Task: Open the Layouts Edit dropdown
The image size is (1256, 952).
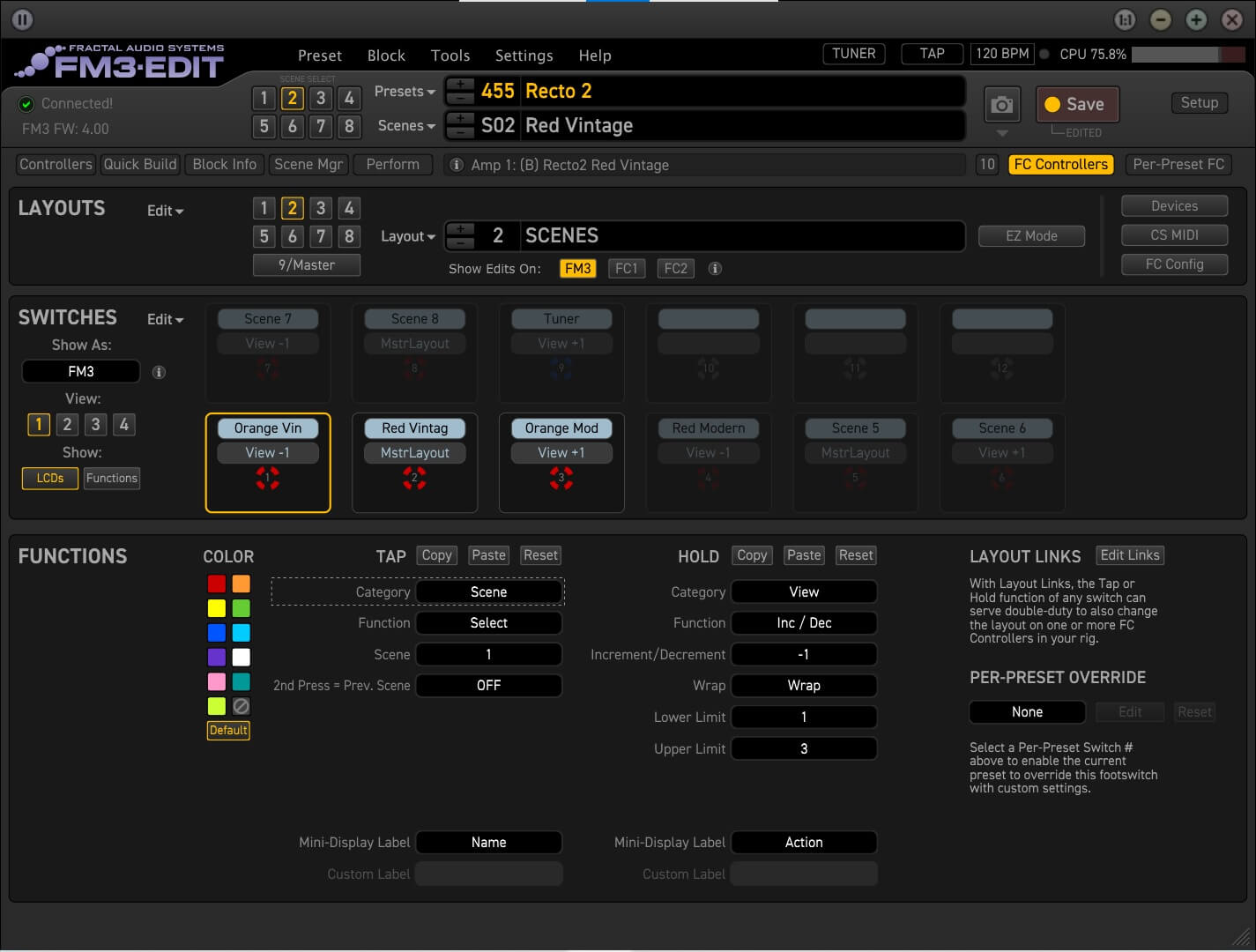Action: coord(165,211)
